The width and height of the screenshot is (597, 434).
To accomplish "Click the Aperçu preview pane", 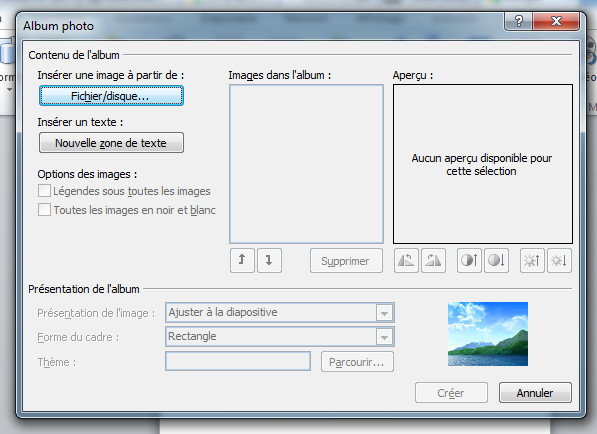I will [x=483, y=164].
